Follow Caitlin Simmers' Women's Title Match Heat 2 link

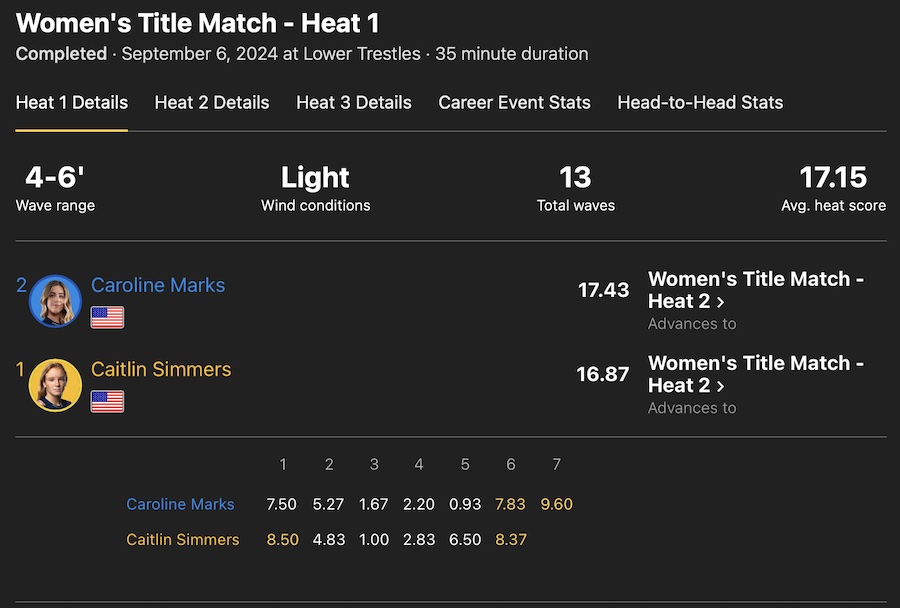click(x=755, y=374)
